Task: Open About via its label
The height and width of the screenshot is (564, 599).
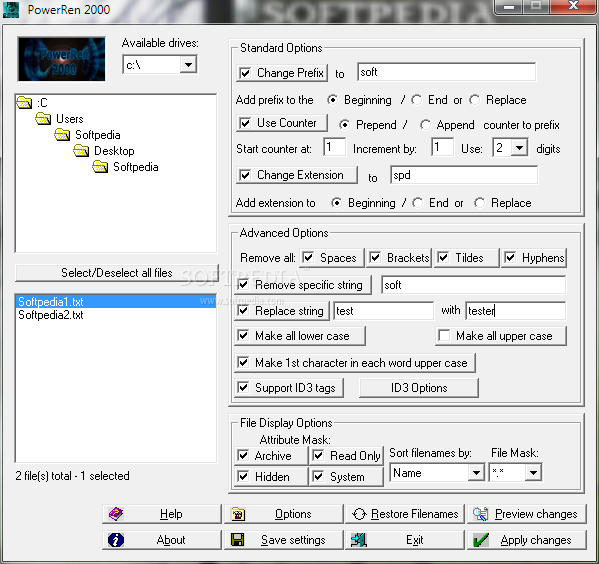Action: pos(171,540)
